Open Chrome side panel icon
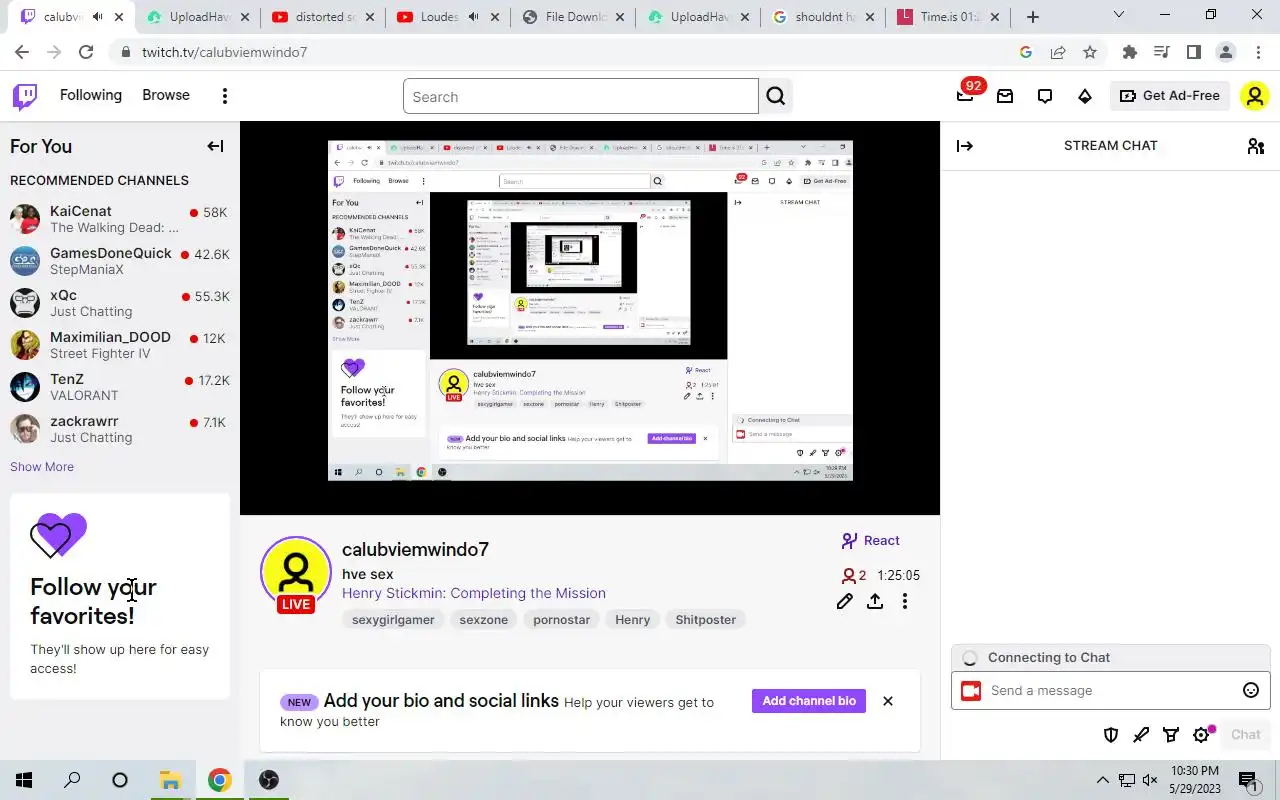This screenshot has height=800, width=1280. point(1194,52)
